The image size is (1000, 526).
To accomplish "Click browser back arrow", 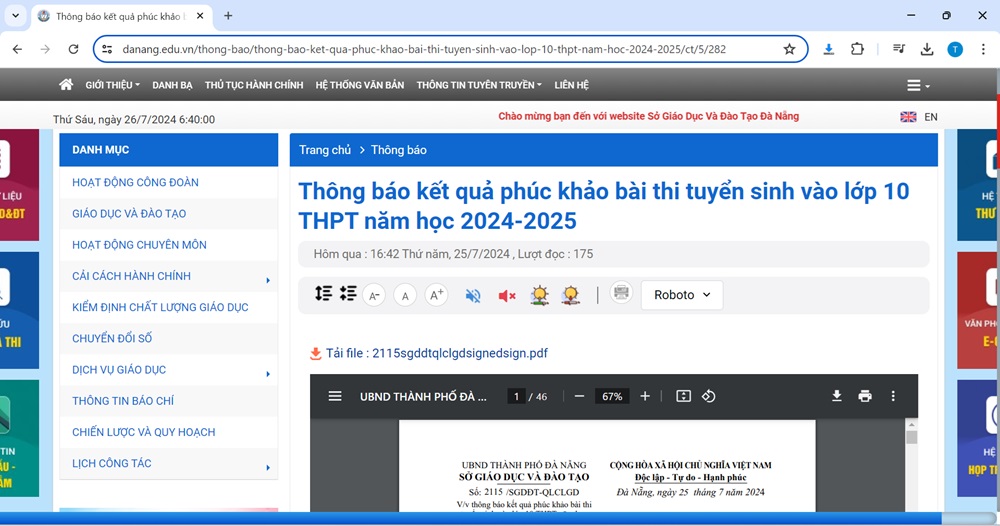I will click(17, 49).
